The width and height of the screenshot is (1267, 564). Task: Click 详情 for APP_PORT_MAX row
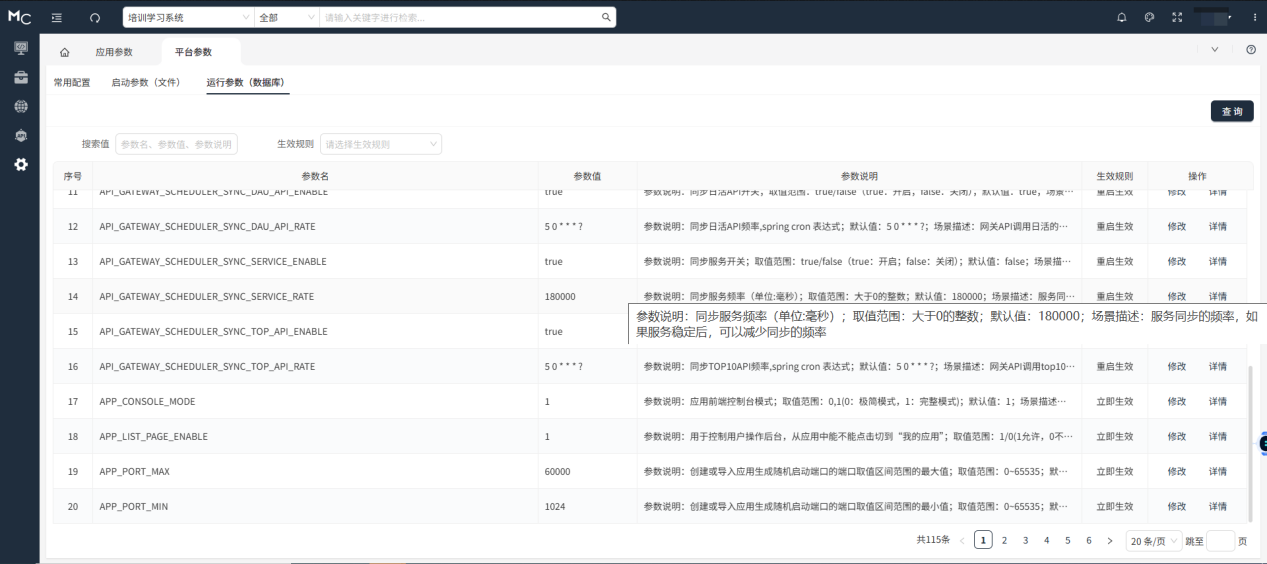1218,471
